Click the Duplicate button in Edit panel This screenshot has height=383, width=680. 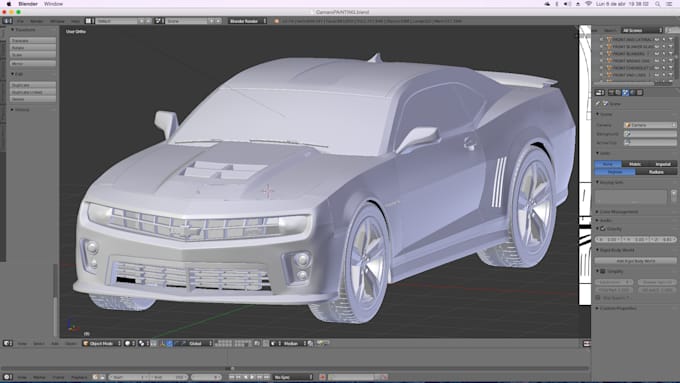pos(33,85)
